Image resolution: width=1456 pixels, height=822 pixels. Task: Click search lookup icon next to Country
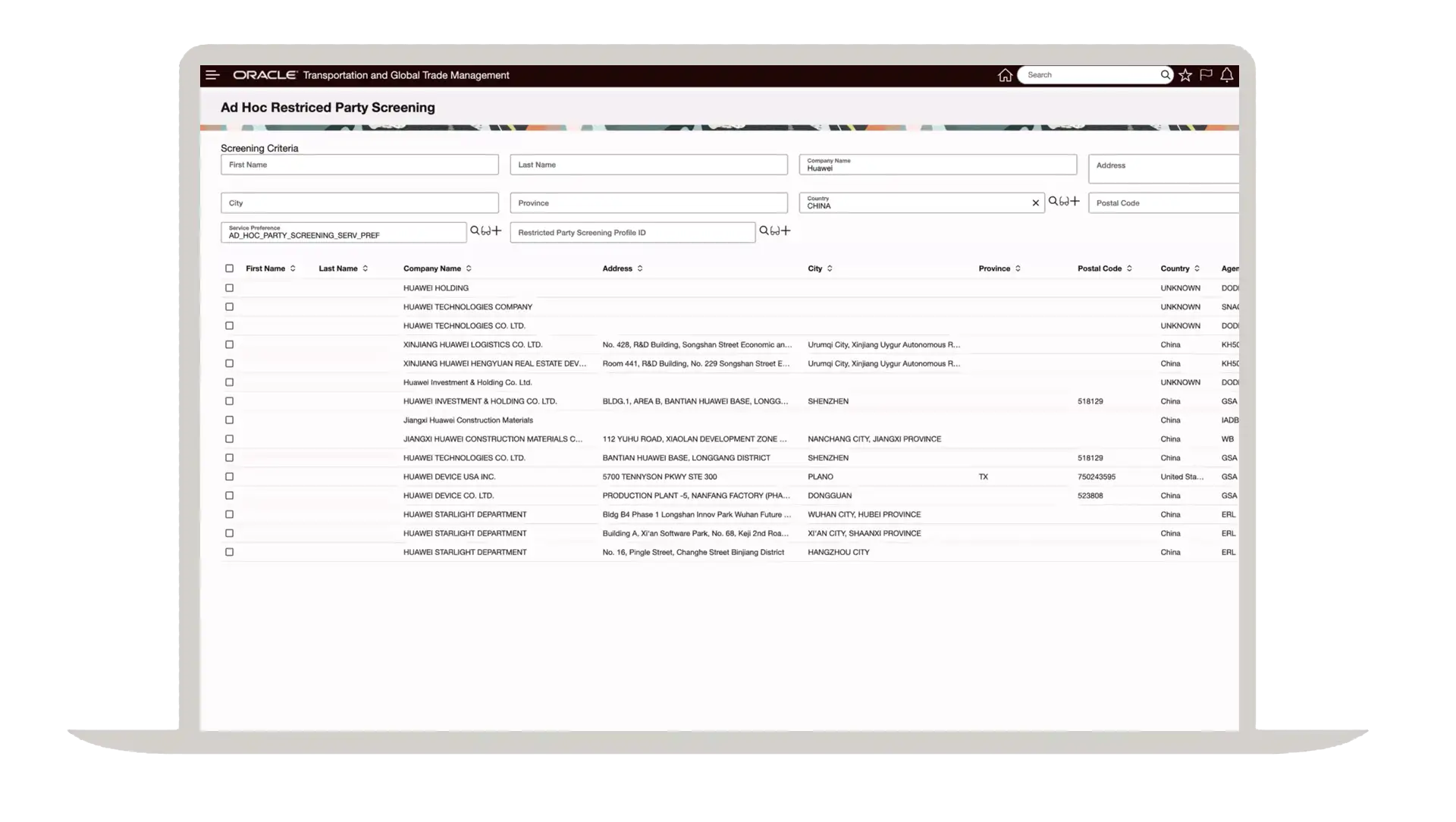[1053, 202]
